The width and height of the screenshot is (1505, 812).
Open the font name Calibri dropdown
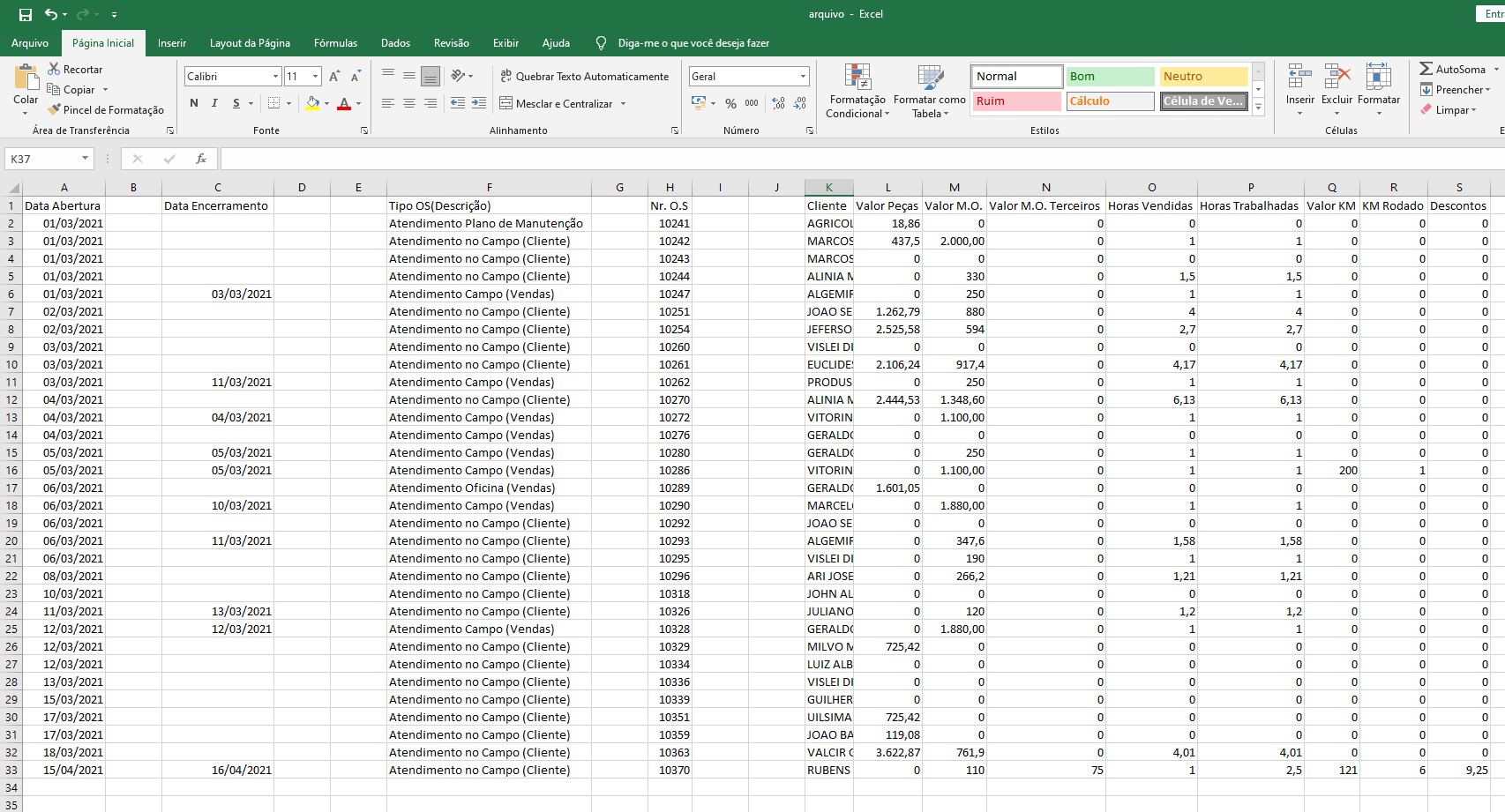[275, 77]
